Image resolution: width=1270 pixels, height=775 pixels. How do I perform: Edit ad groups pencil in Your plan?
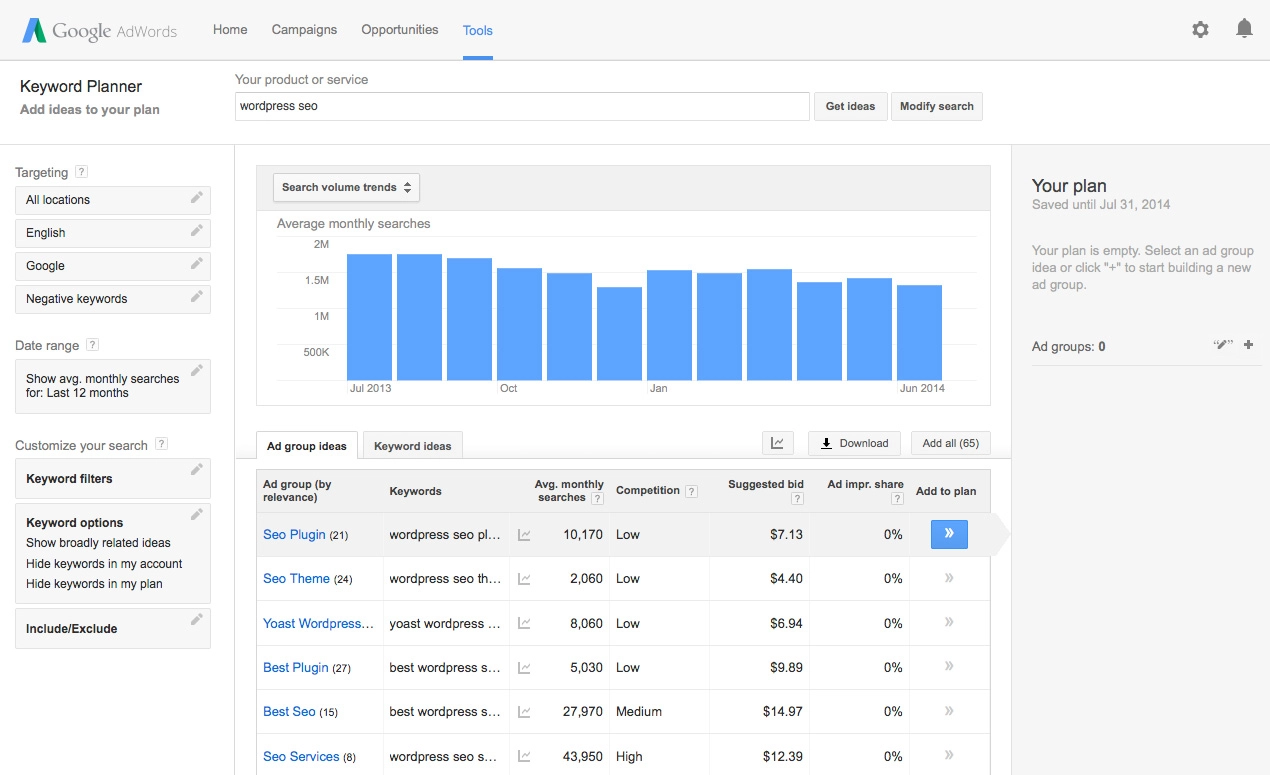click(x=1222, y=345)
